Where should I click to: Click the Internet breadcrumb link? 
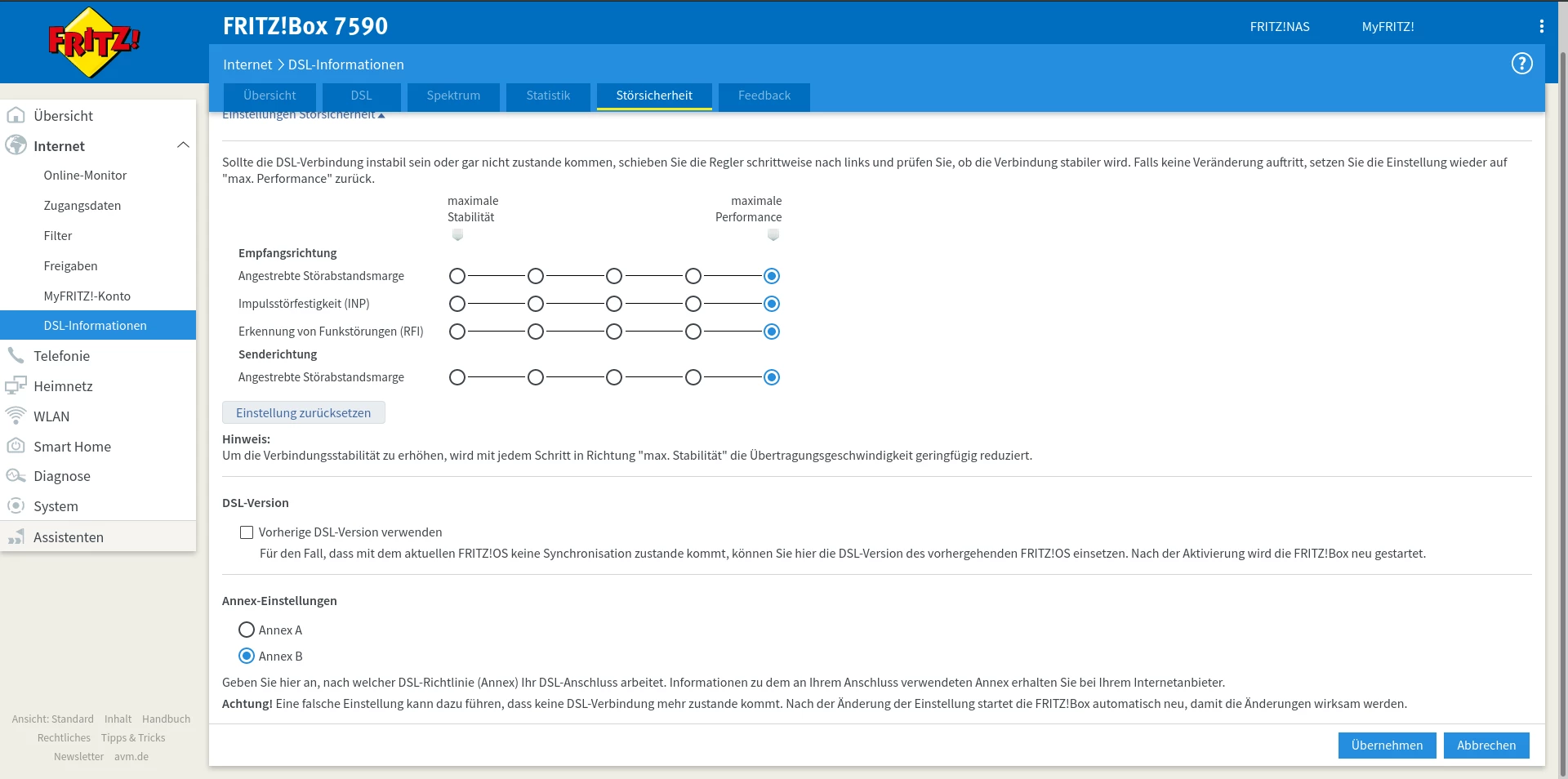tap(247, 65)
